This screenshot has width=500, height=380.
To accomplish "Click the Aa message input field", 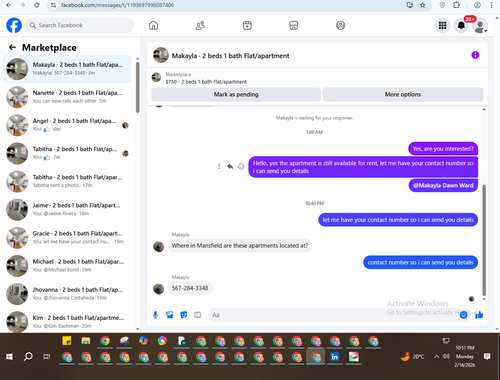I will pos(333,315).
